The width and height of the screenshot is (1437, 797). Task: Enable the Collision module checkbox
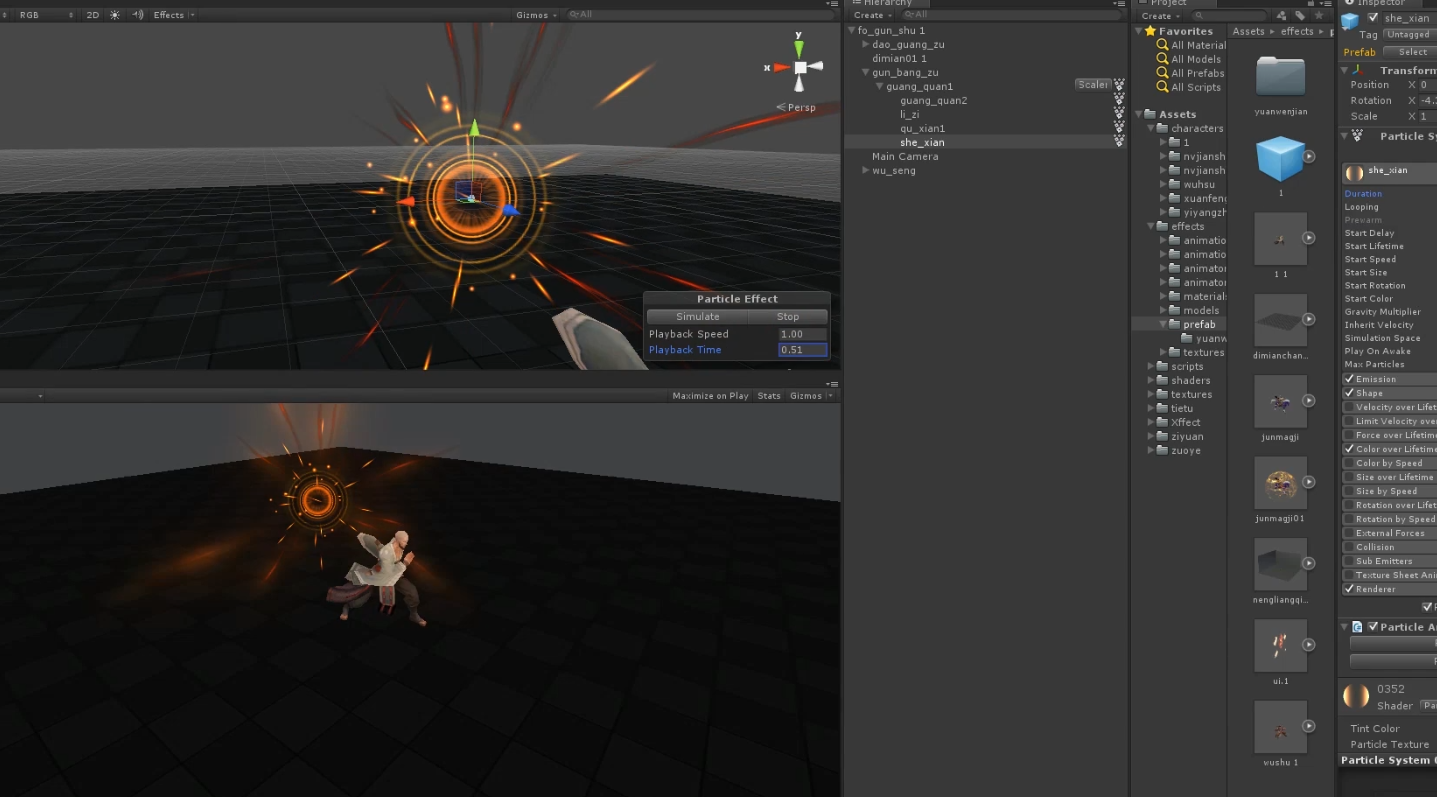[x=1349, y=547]
